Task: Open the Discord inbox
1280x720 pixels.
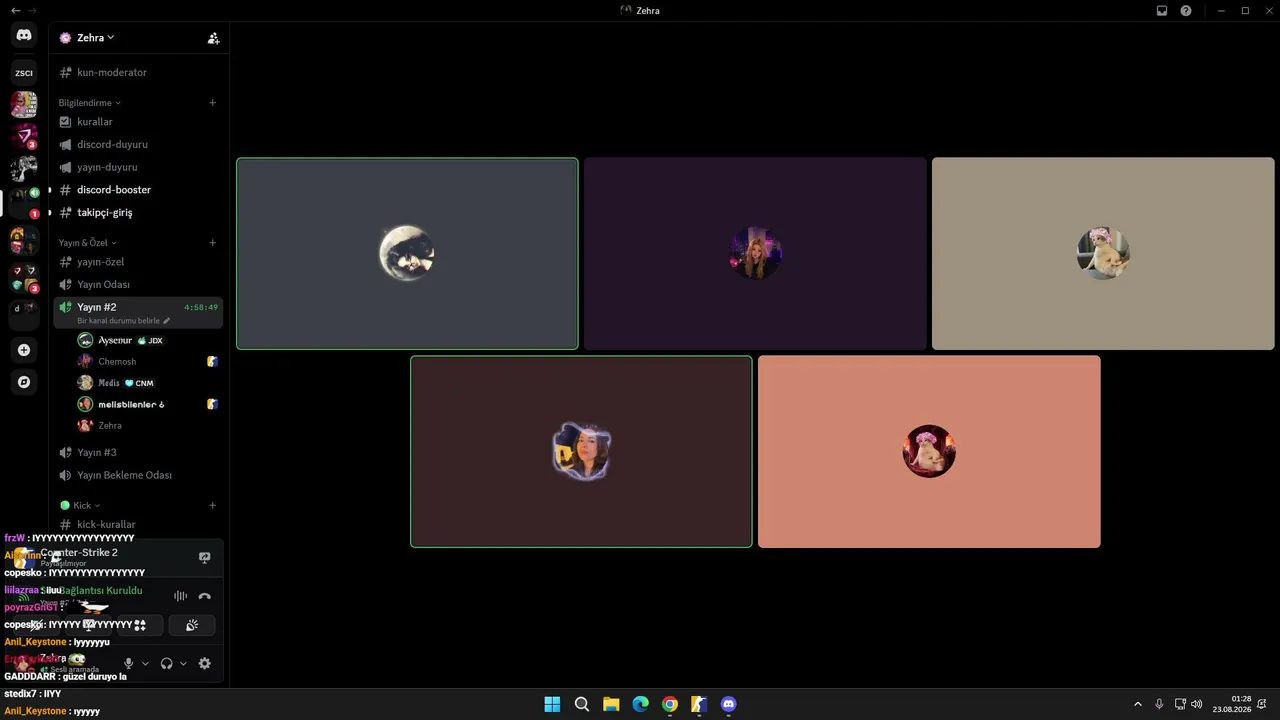Action: [1162, 11]
